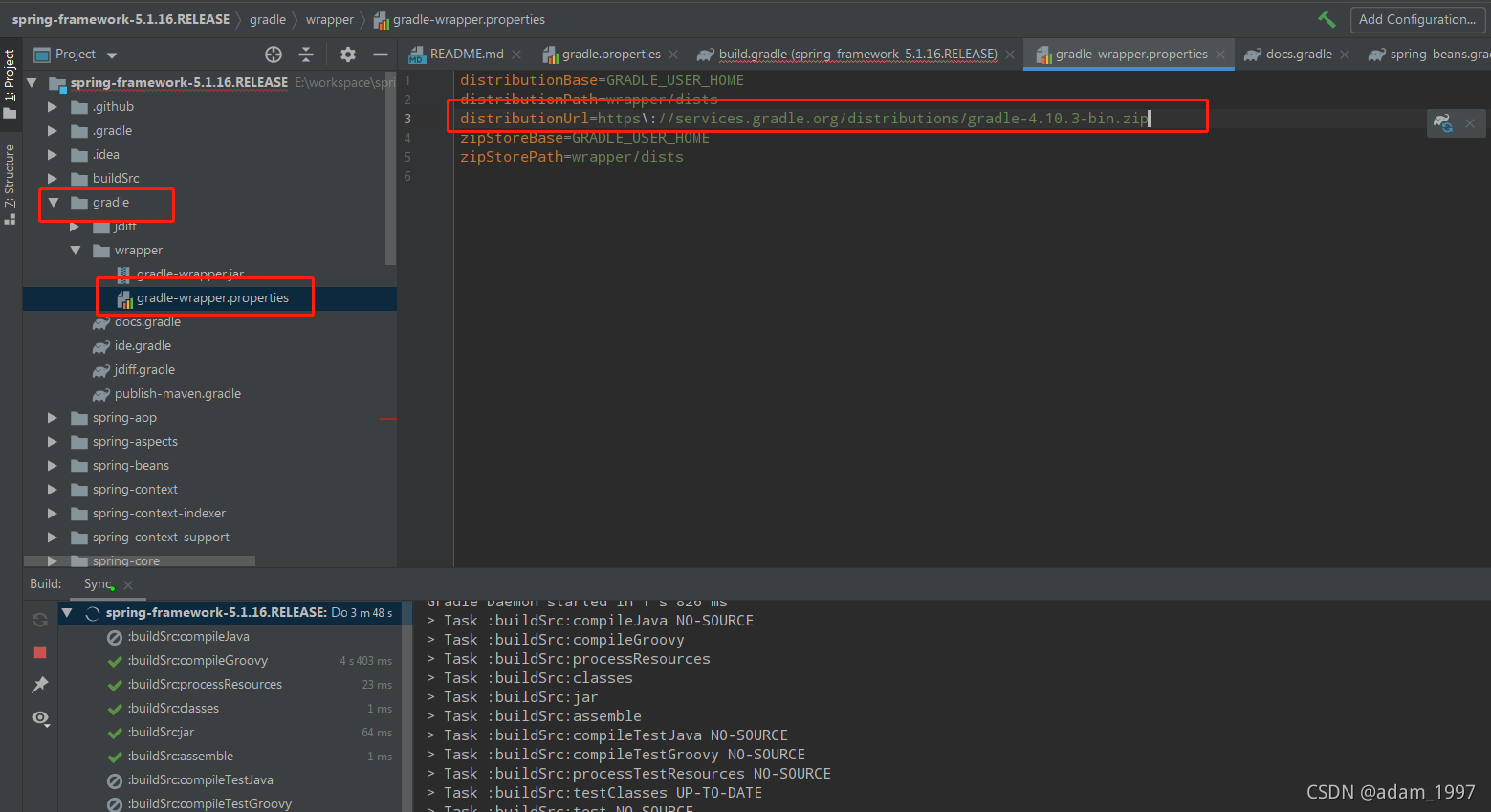Click zipStorePath=wrapper/dists line

[x=572, y=157]
